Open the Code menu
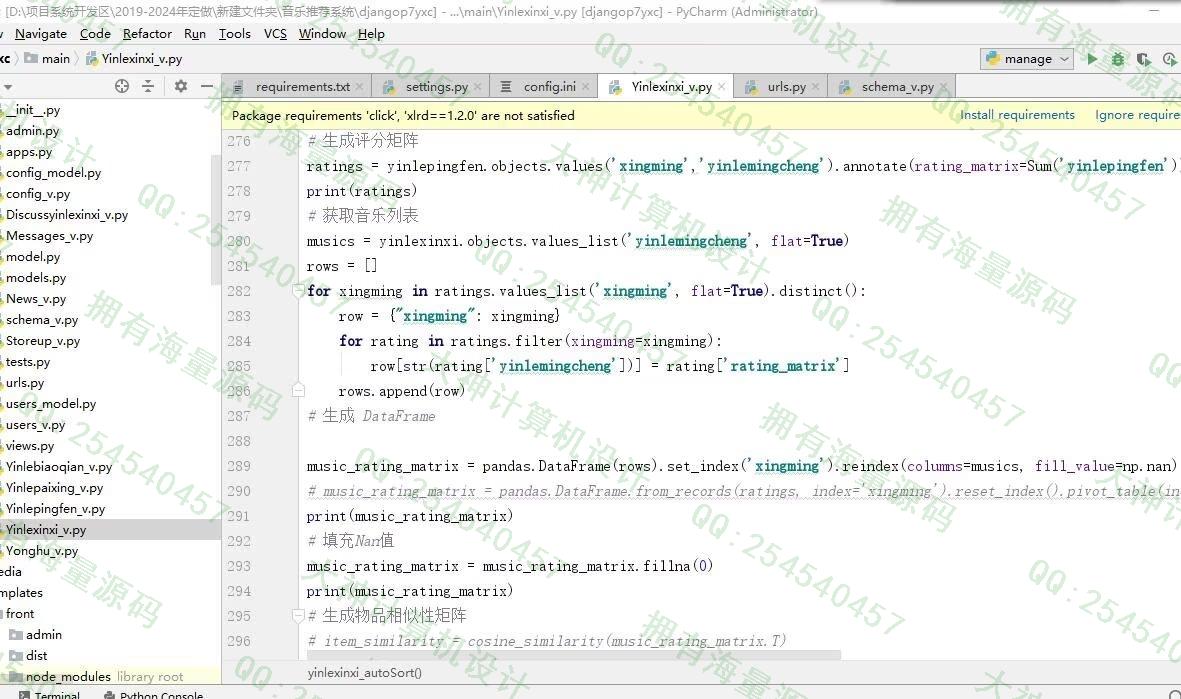The height and width of the screenshot is (699, 1181). click(x=95, y=34)
